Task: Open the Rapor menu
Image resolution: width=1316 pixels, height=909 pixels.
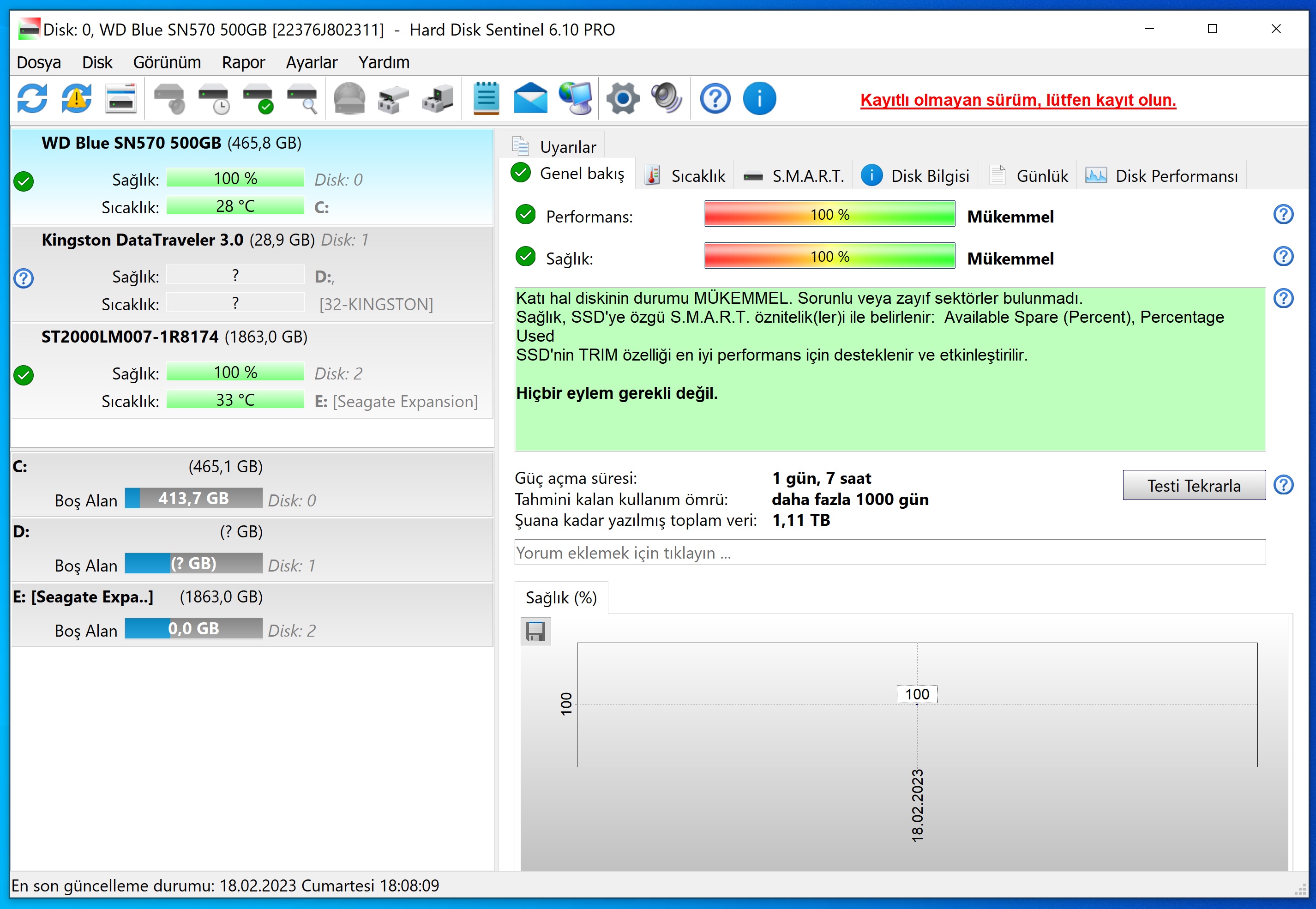Action: click(x=243, y=62)
